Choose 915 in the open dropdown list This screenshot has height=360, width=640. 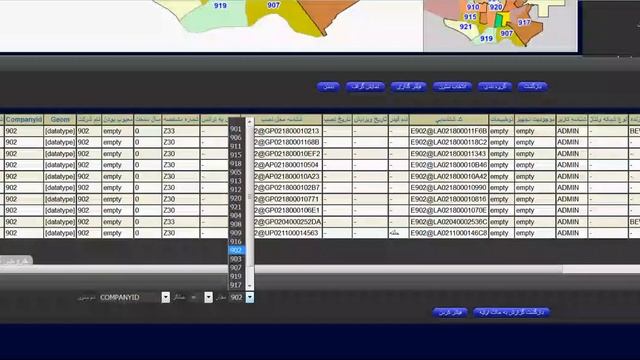tap(236, 155)
